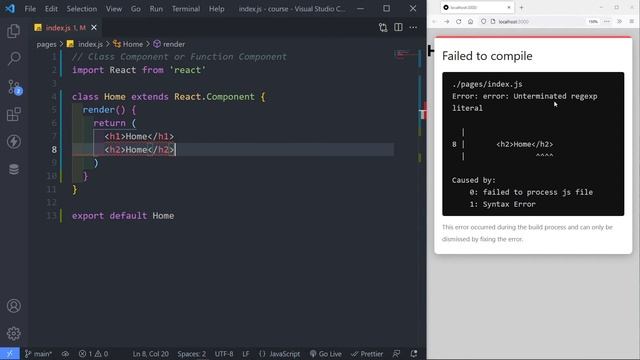The width and height of the screenshot is (640, 360).
Task: Open the Selection menu
Action: point(82,9)
